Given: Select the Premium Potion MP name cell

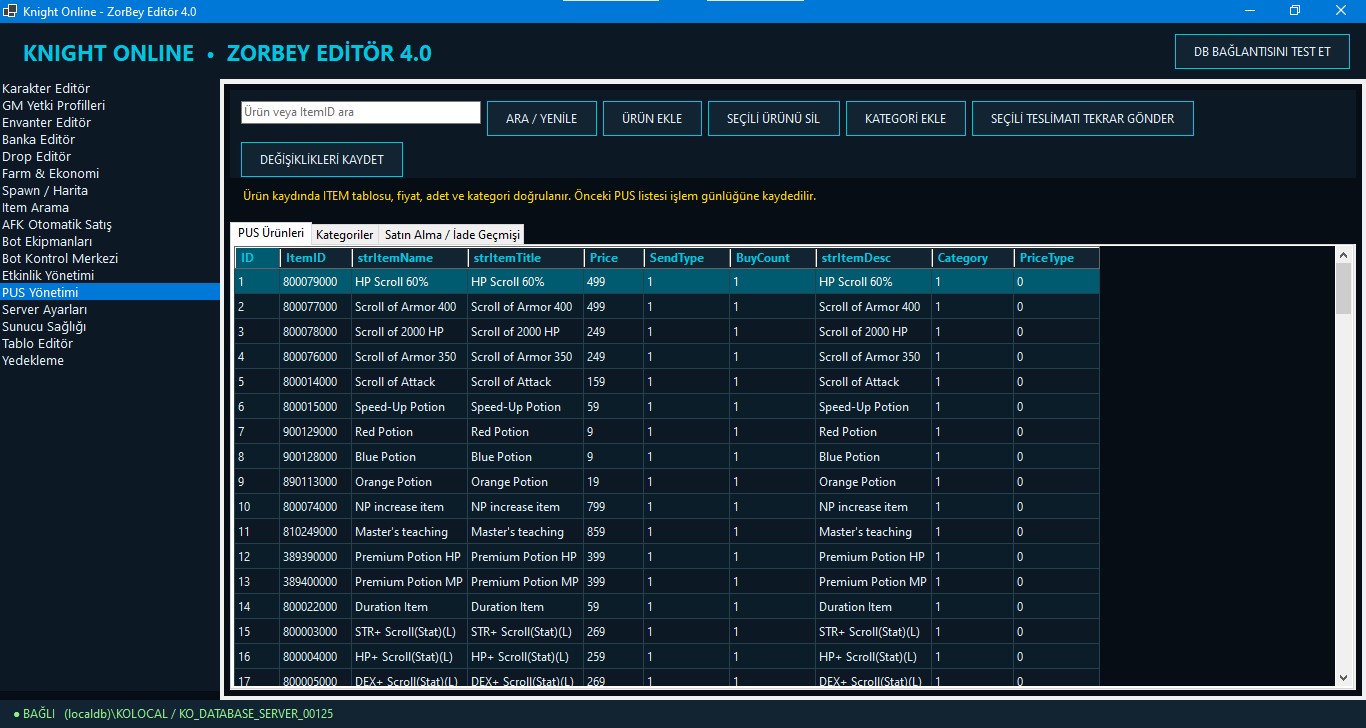Looking at the screenshot, I should 410,582.
